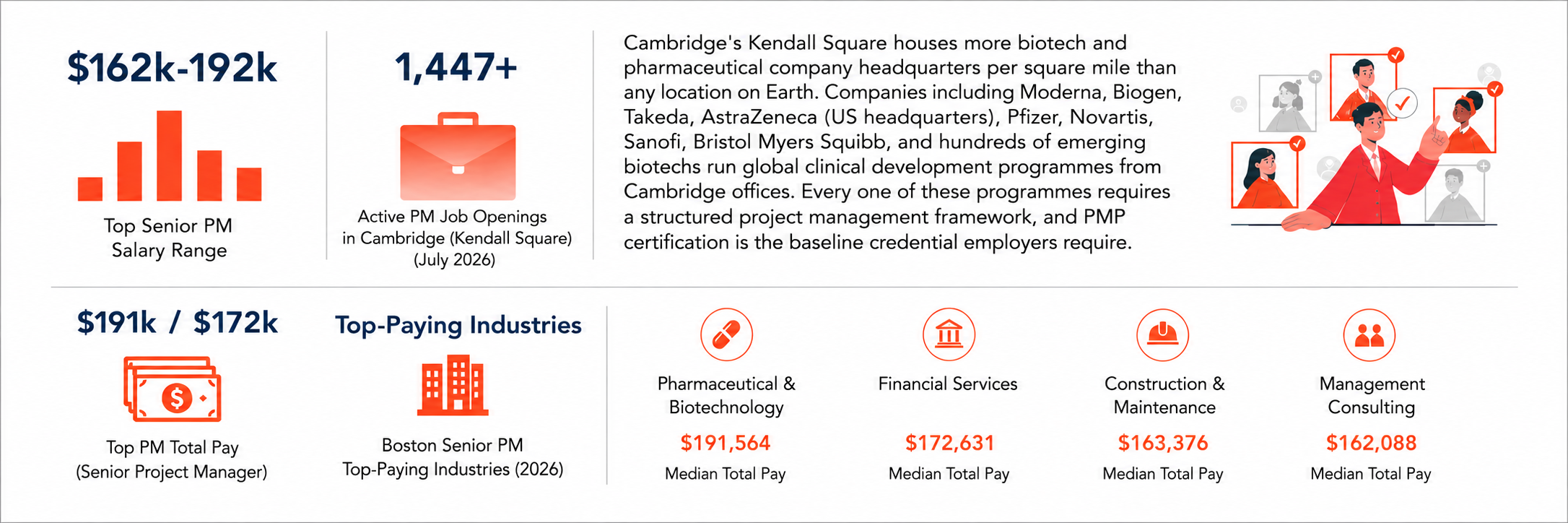Click the 1,447+ job openings number
The width and height of the screenshot is (1568, 523).
pos(456,67)
